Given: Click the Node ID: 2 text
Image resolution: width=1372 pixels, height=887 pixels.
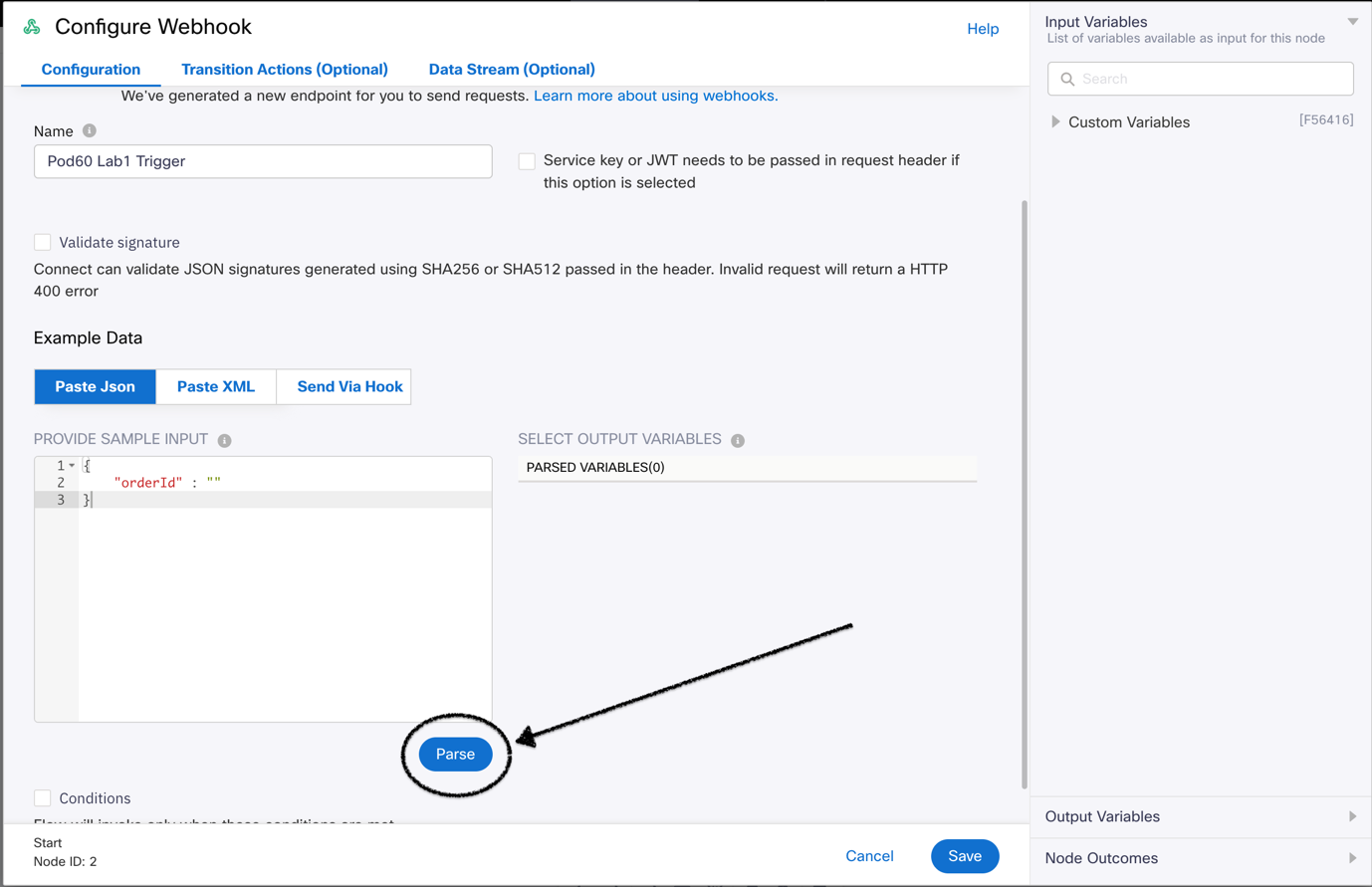Looking at the screenshot, I should point(66,861).
